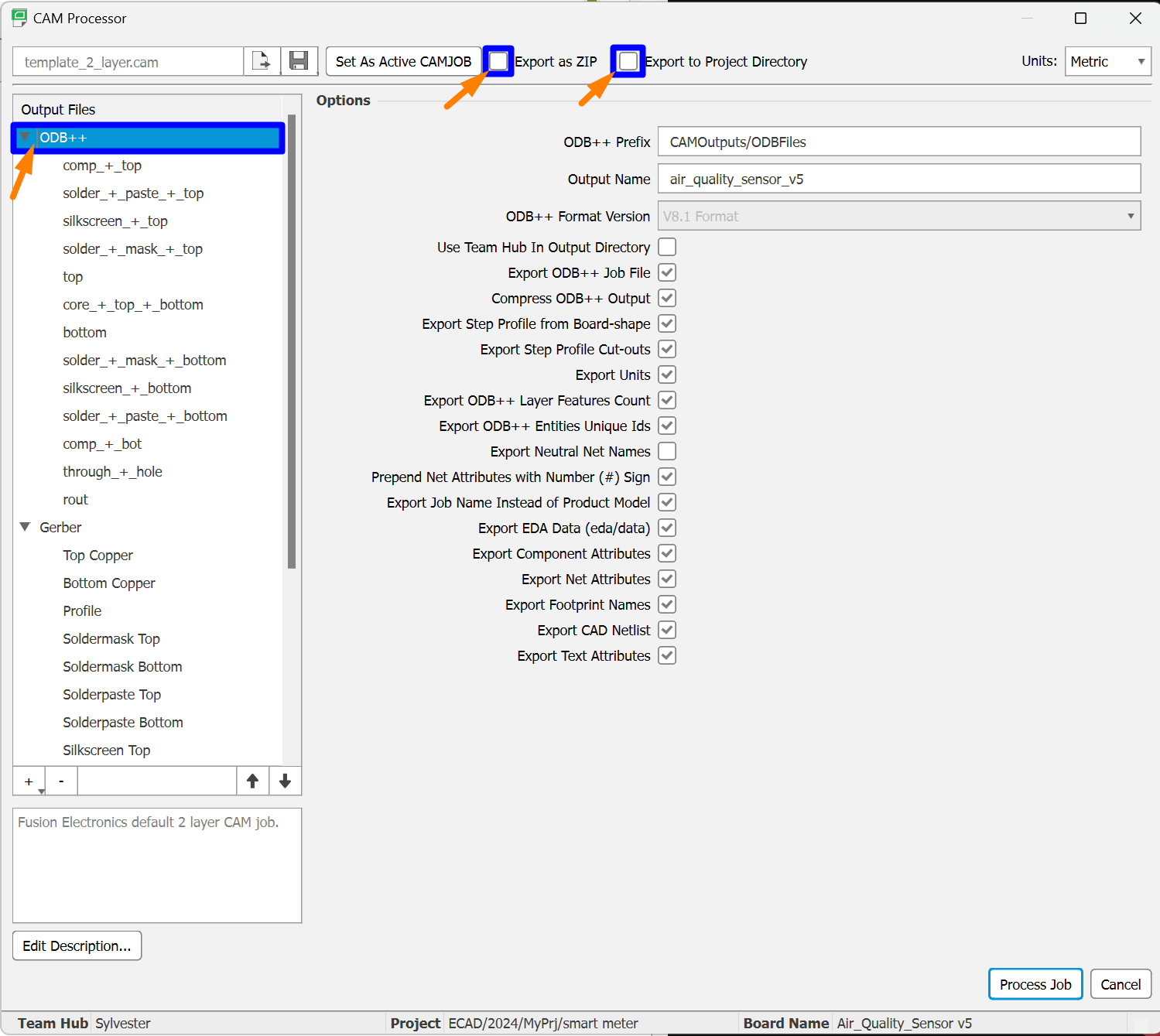The image size is (1160, 1036).
Task: Check Use Team Hub In Output Directory
Action: [666, 247]
